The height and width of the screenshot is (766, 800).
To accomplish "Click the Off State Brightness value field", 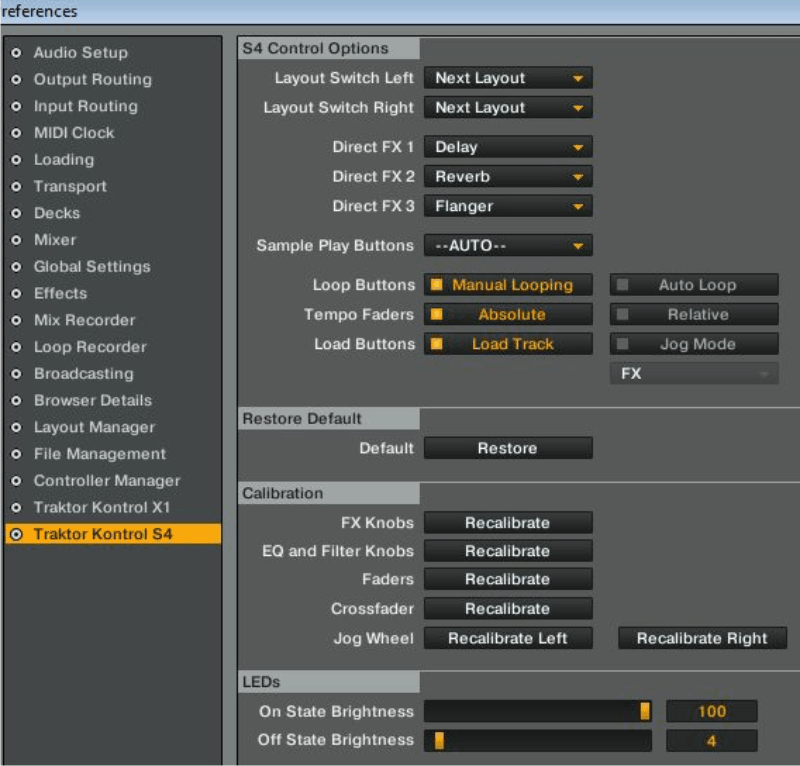I will pos(712,741).
